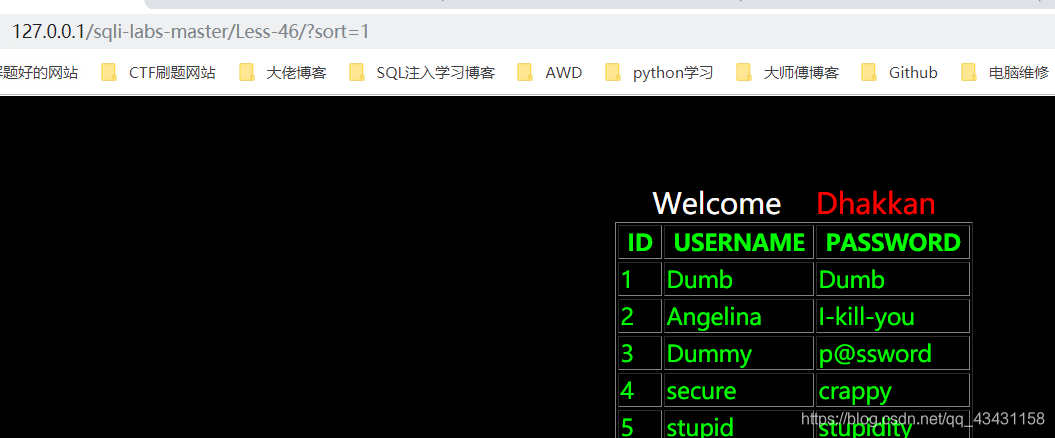Click the address bar URL 127.0.0.1/sqli-labs-master/Less-46/?sort=1

tap(190, 32)
